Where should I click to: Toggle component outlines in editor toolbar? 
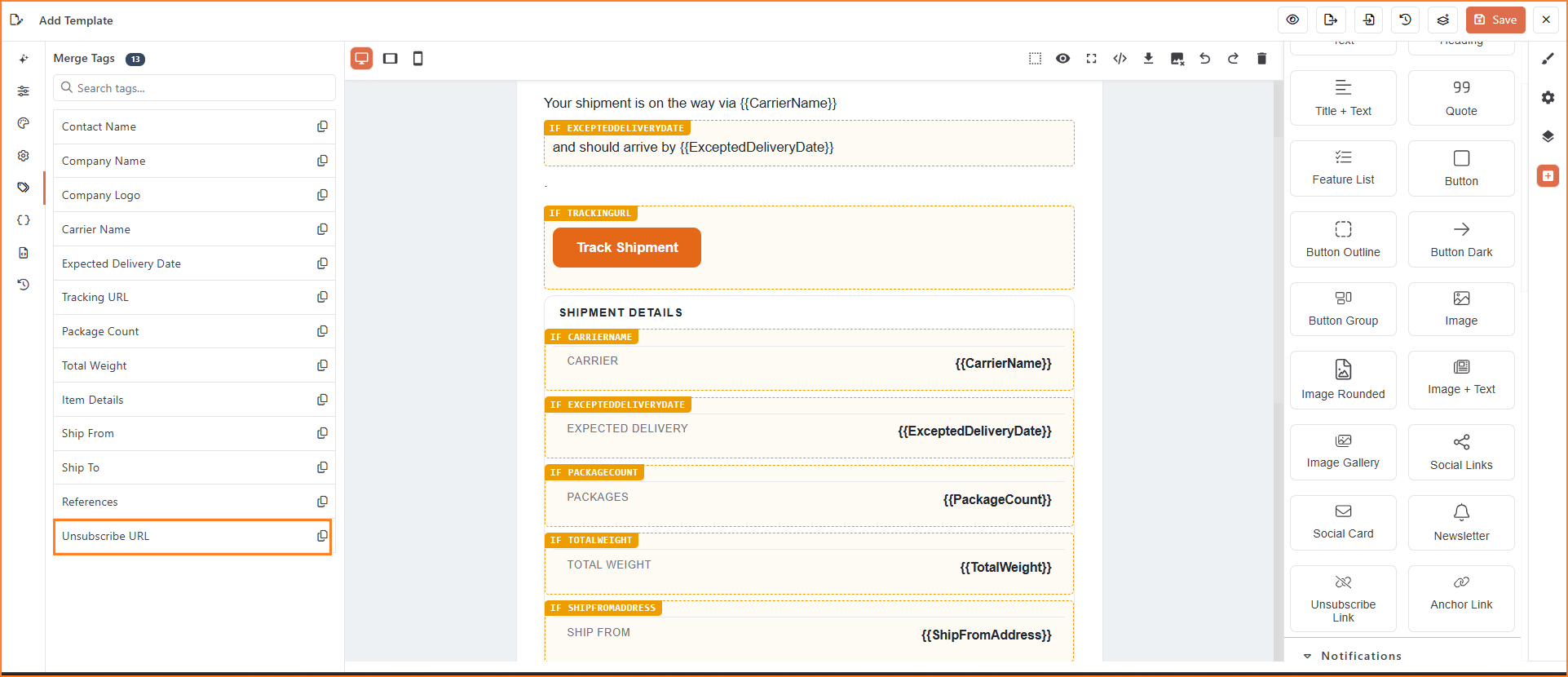click(1035, 59)
